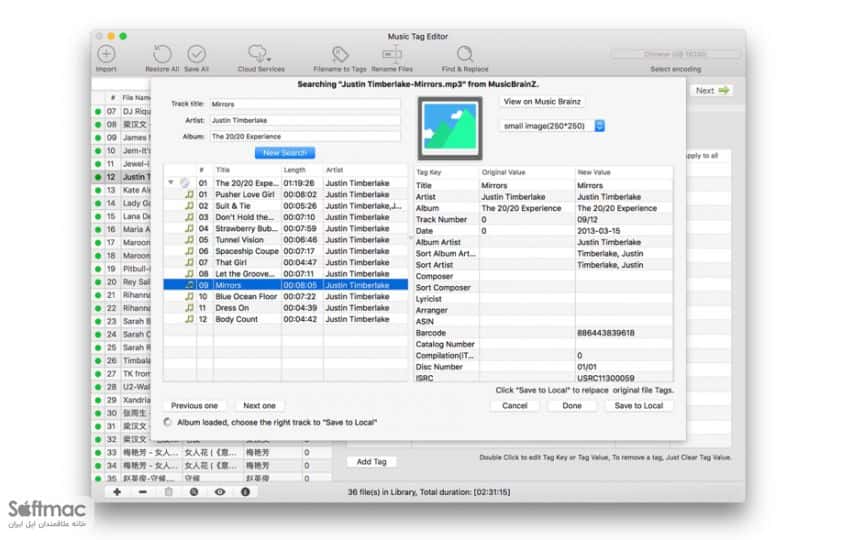Click the search icon in the bottom bar
The width and height of the screenshot is (864, 540).
[x=194, y=492]
